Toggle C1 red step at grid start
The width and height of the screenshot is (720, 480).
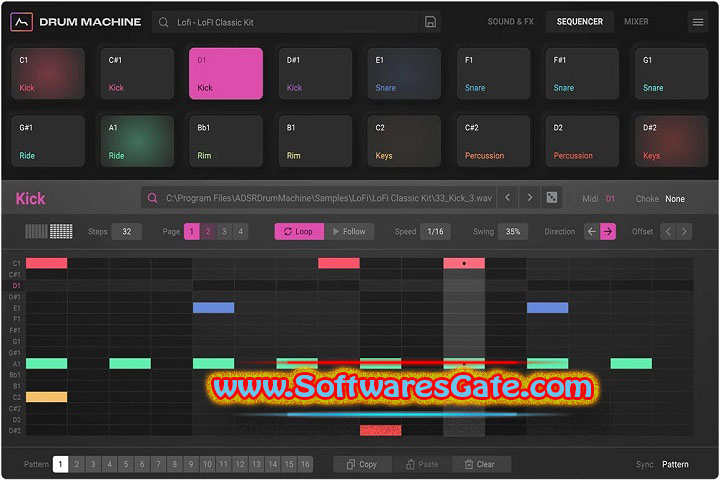(x=46, y=263)
